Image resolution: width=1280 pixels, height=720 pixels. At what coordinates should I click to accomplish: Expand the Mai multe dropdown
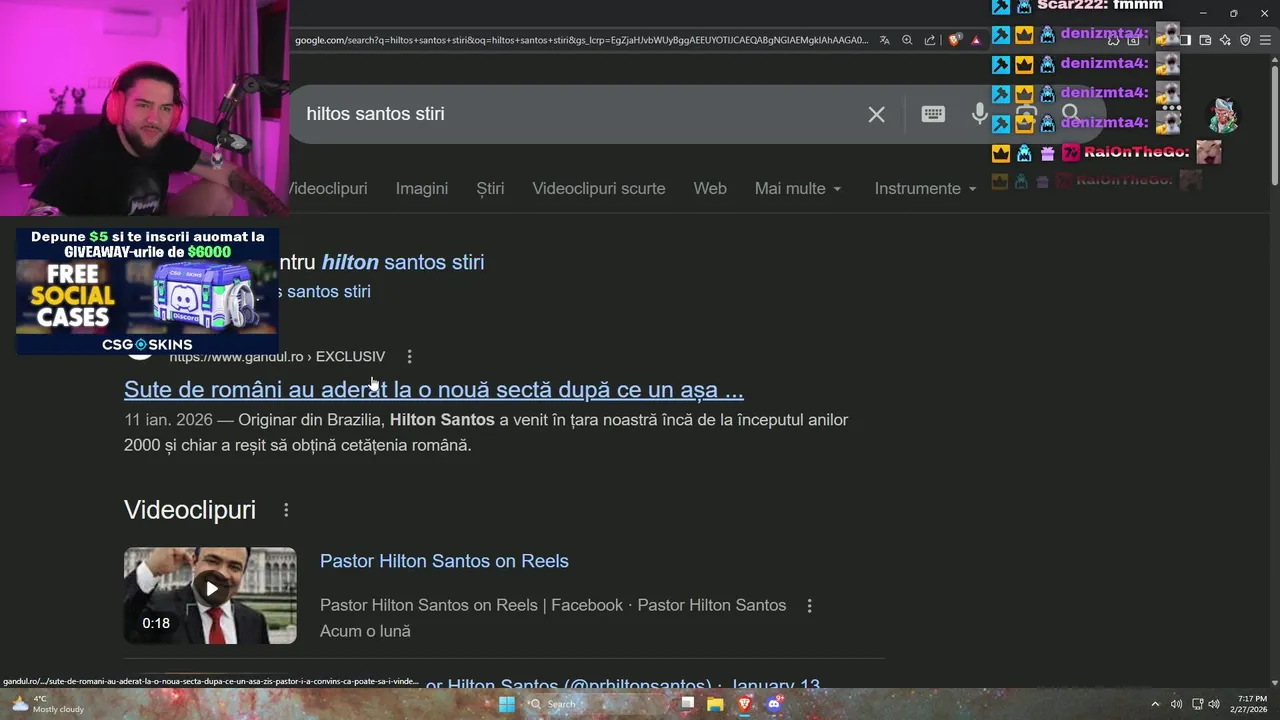pyautogui.click(x=798, y=188)
